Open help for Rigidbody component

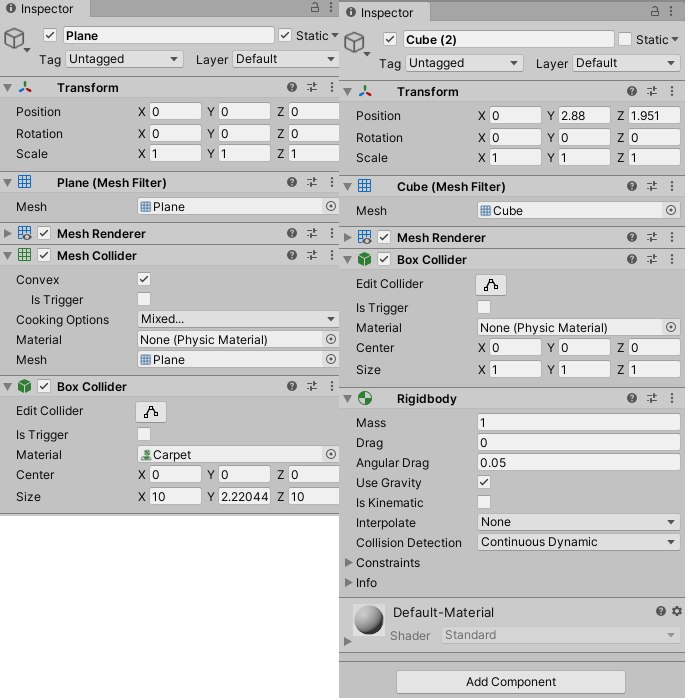click(632, 399)
